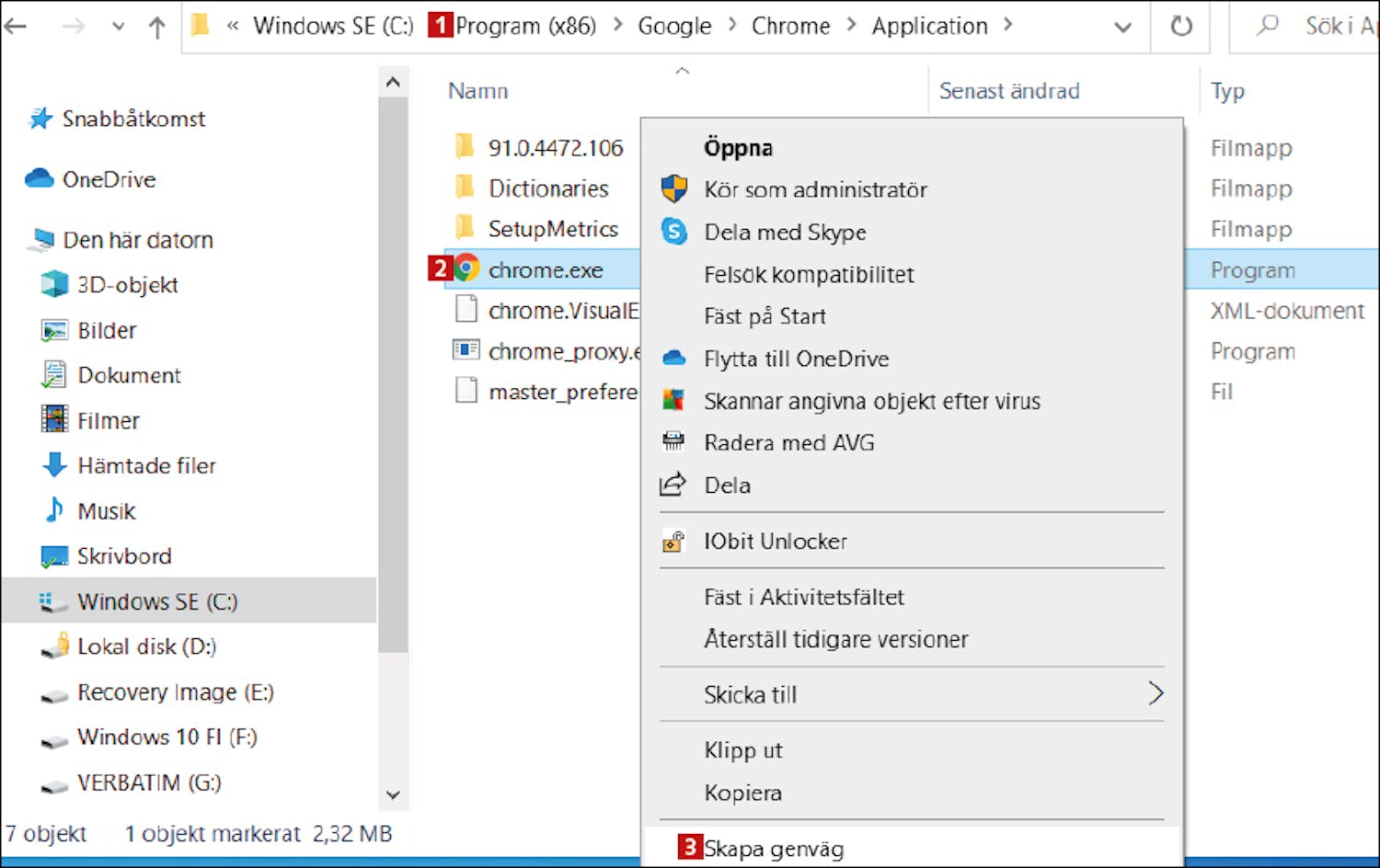Viewport: 1380px width, 868px height.
Task: Select Recovery Image (E:) drive
Action: point(157,691)
